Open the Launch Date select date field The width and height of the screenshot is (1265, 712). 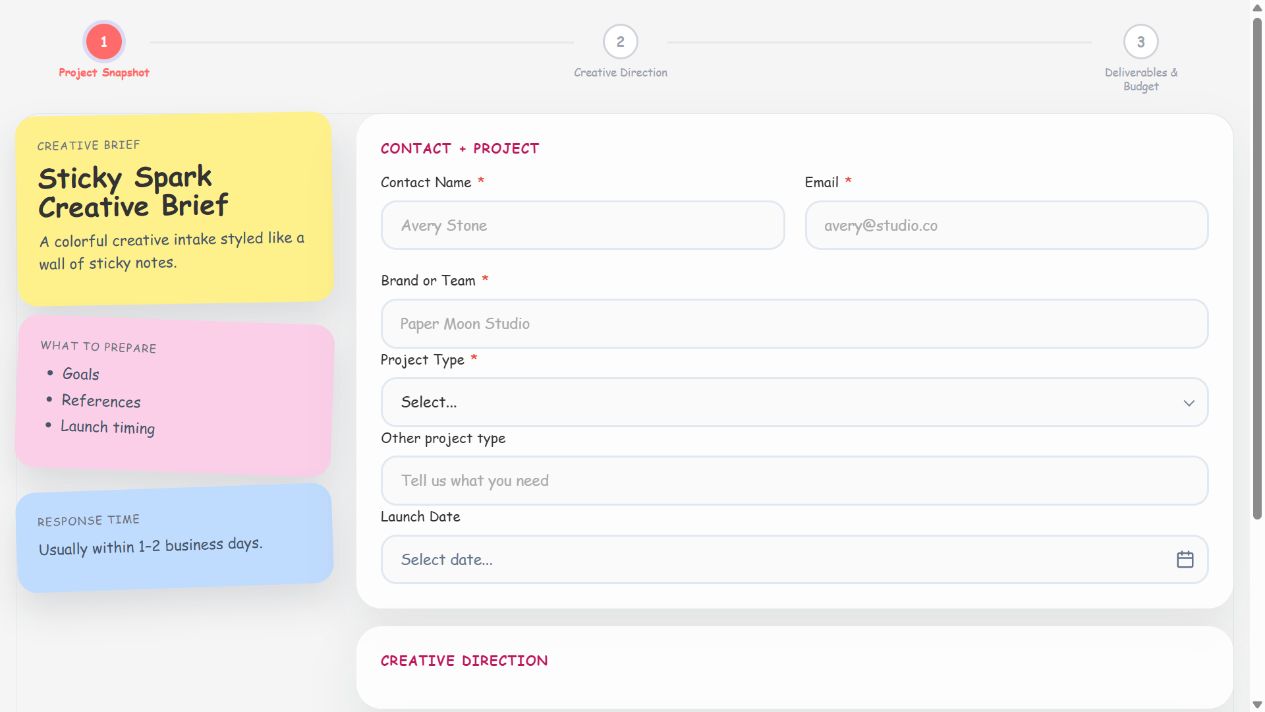pos(795,559)
